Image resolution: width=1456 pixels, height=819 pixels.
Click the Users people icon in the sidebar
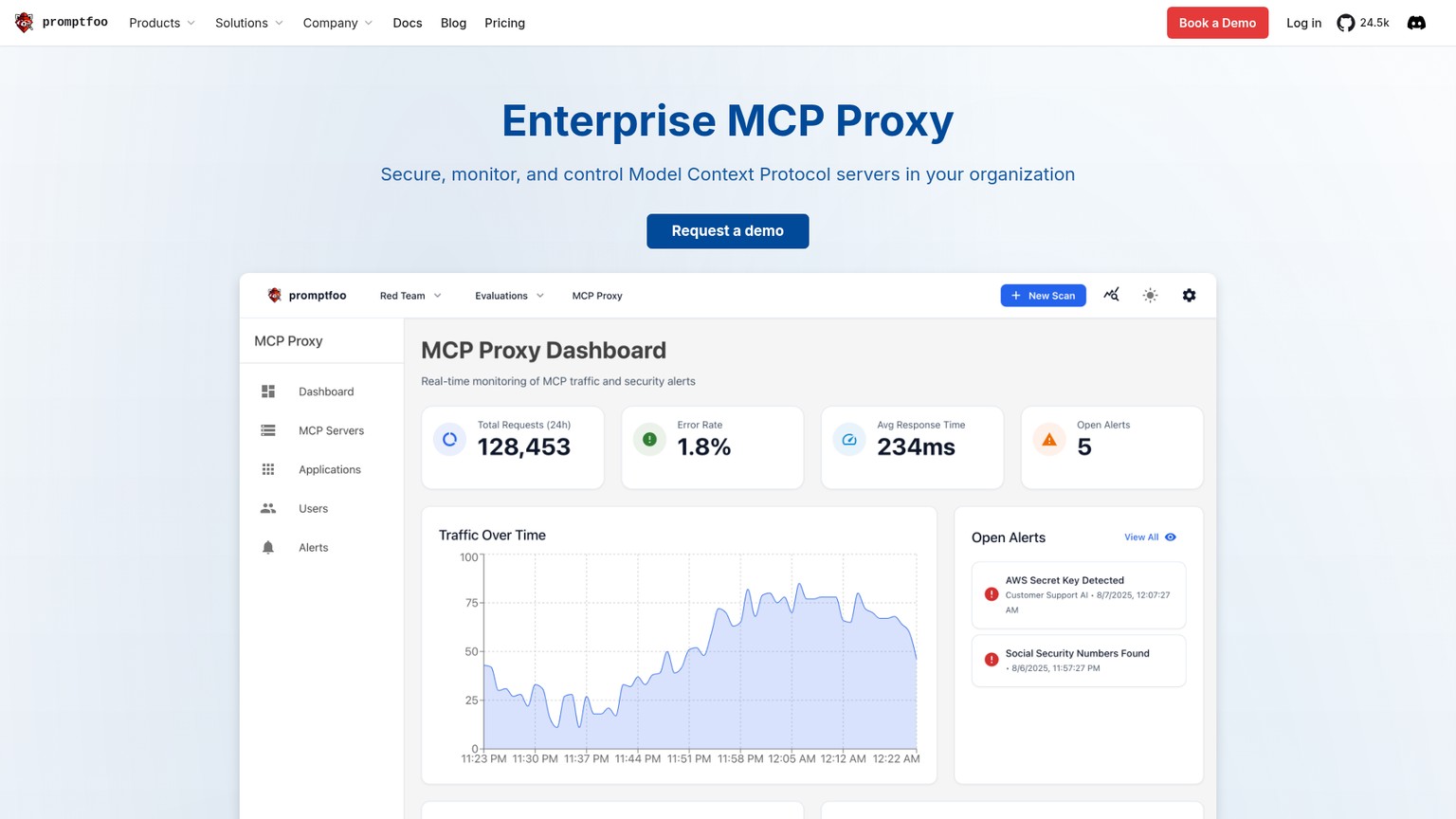tap(268, 508)
